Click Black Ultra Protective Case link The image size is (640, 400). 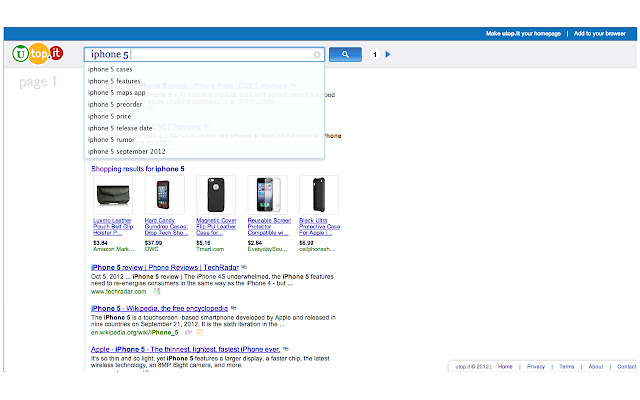tap(320, 227)
